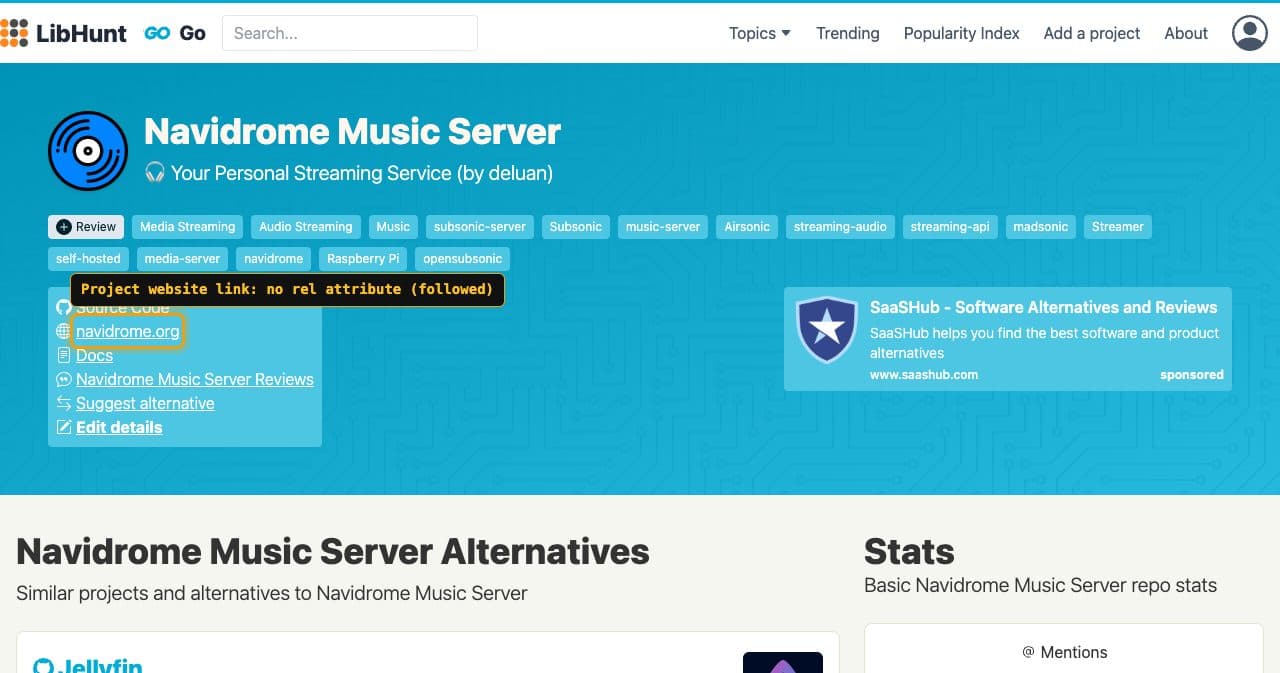Open the subsonic-server tag
The height and width of the screenshot is (673, 1280).
[x=480, y=227]
